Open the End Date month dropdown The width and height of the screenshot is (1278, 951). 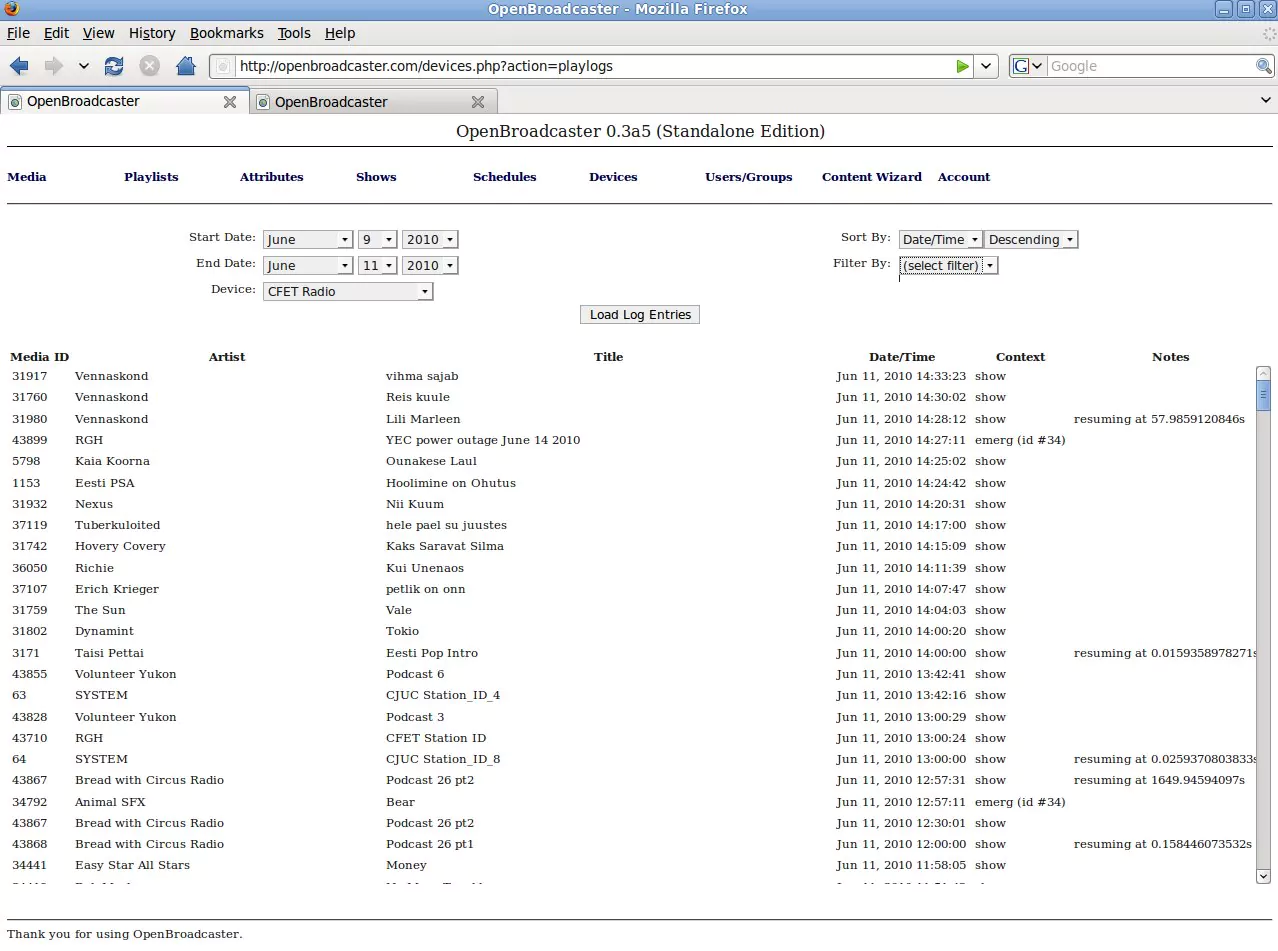tap(308, 266)
